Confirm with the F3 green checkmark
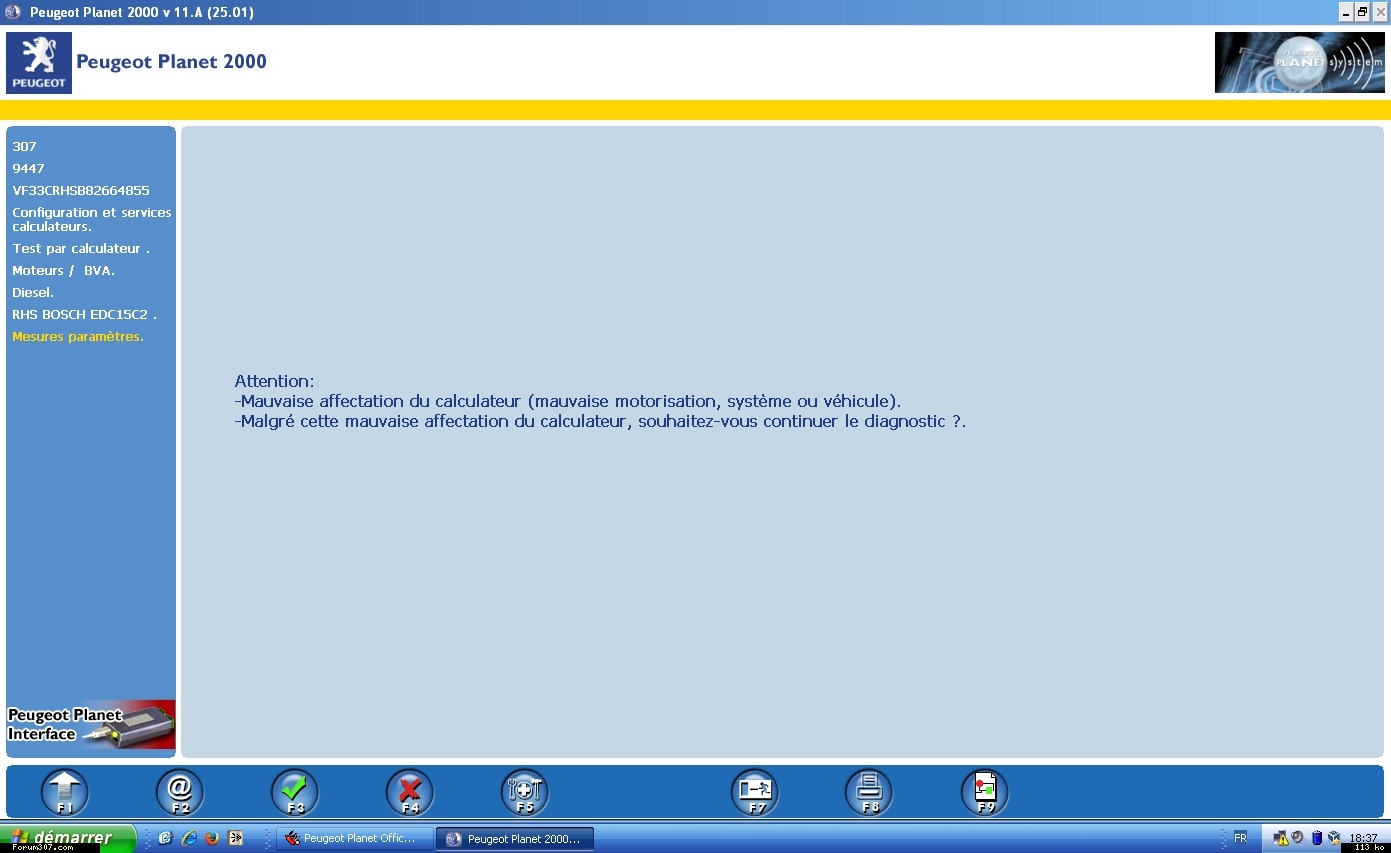This screenshot has height=853, width=1391. (x=295, y=792)
